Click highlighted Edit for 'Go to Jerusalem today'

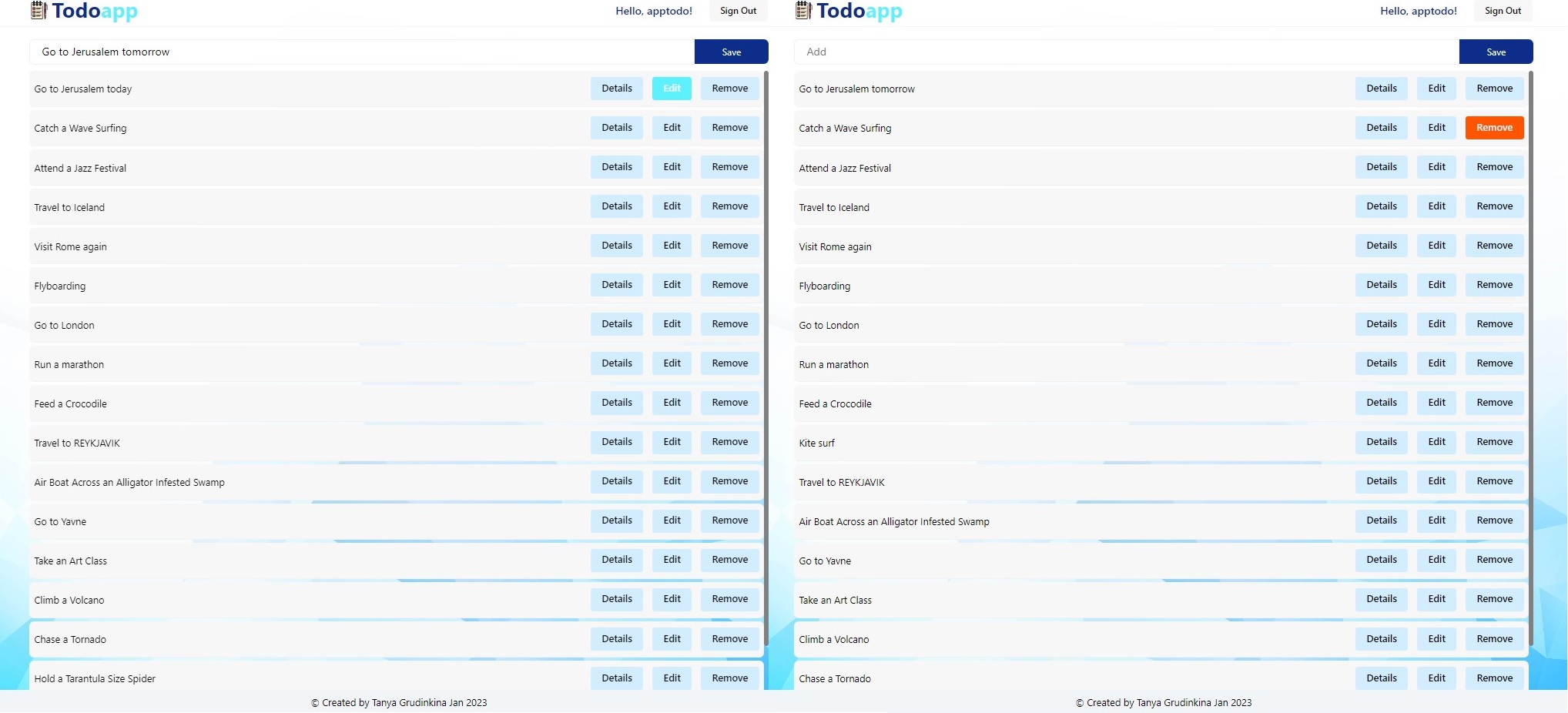point(672,89)
